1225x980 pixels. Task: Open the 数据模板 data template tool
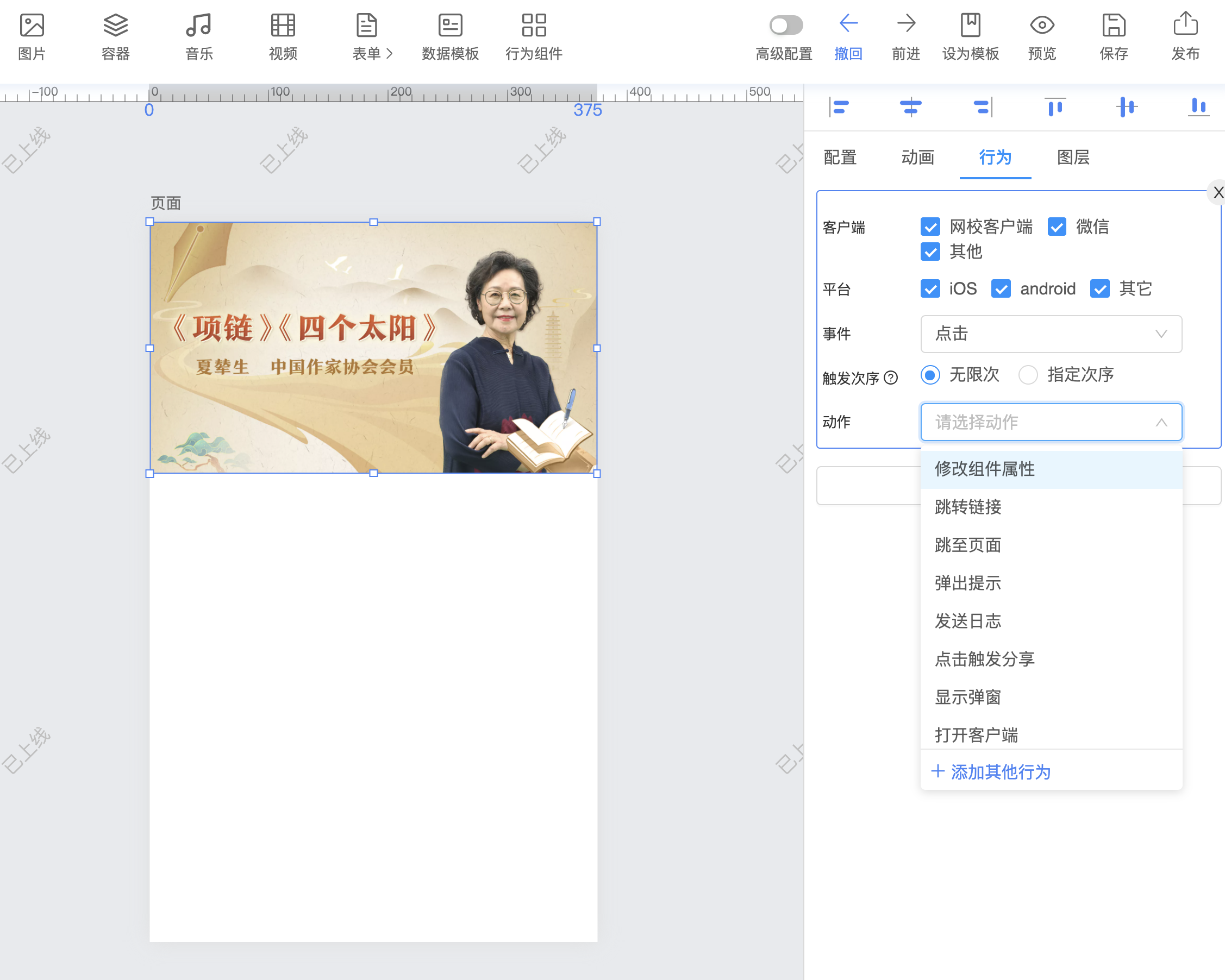[450, 26]
